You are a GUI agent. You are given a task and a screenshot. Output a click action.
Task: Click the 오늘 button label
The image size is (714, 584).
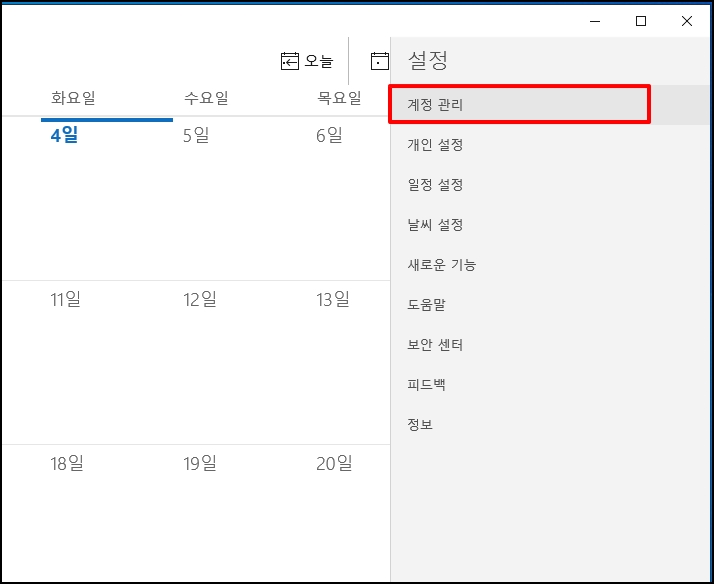(319, 61)
